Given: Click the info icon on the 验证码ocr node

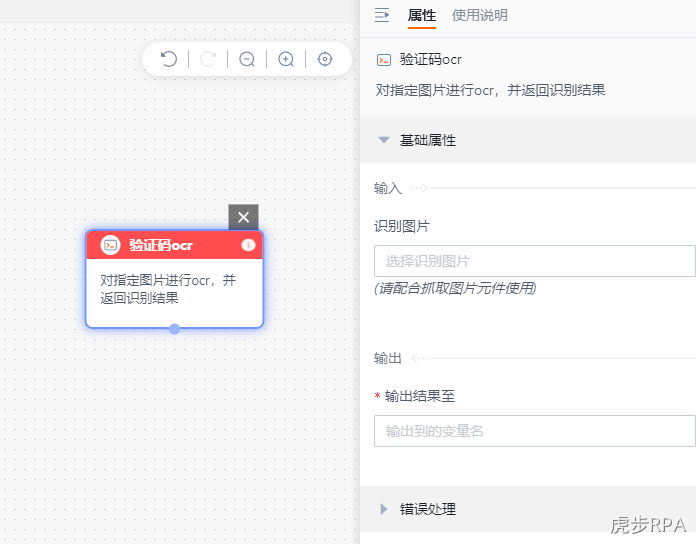Looking at the screenshot, I should (248, 245).
